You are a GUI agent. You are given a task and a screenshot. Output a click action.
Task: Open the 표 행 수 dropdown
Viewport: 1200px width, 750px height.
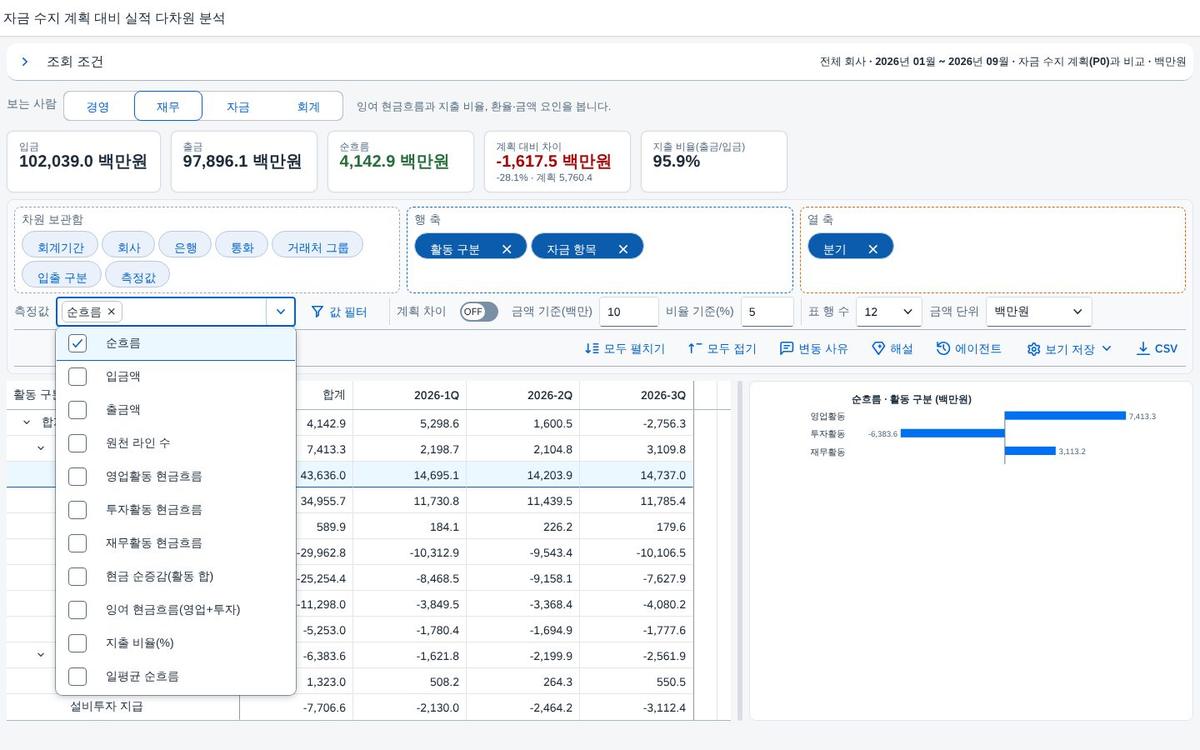(889, 312)
